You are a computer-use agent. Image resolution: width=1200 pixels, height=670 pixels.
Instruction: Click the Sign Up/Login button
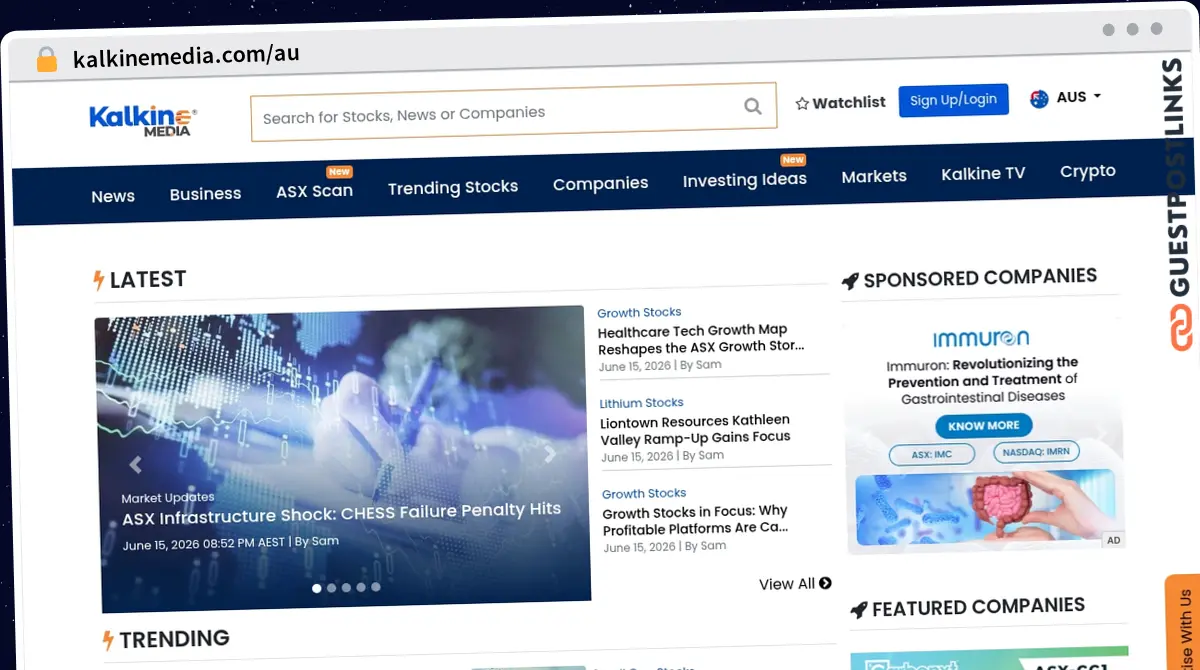[x=953, y=100]
